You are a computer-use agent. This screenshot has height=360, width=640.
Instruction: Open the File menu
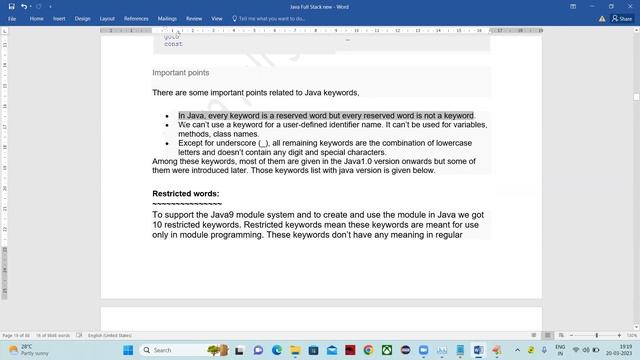(12, 19)
